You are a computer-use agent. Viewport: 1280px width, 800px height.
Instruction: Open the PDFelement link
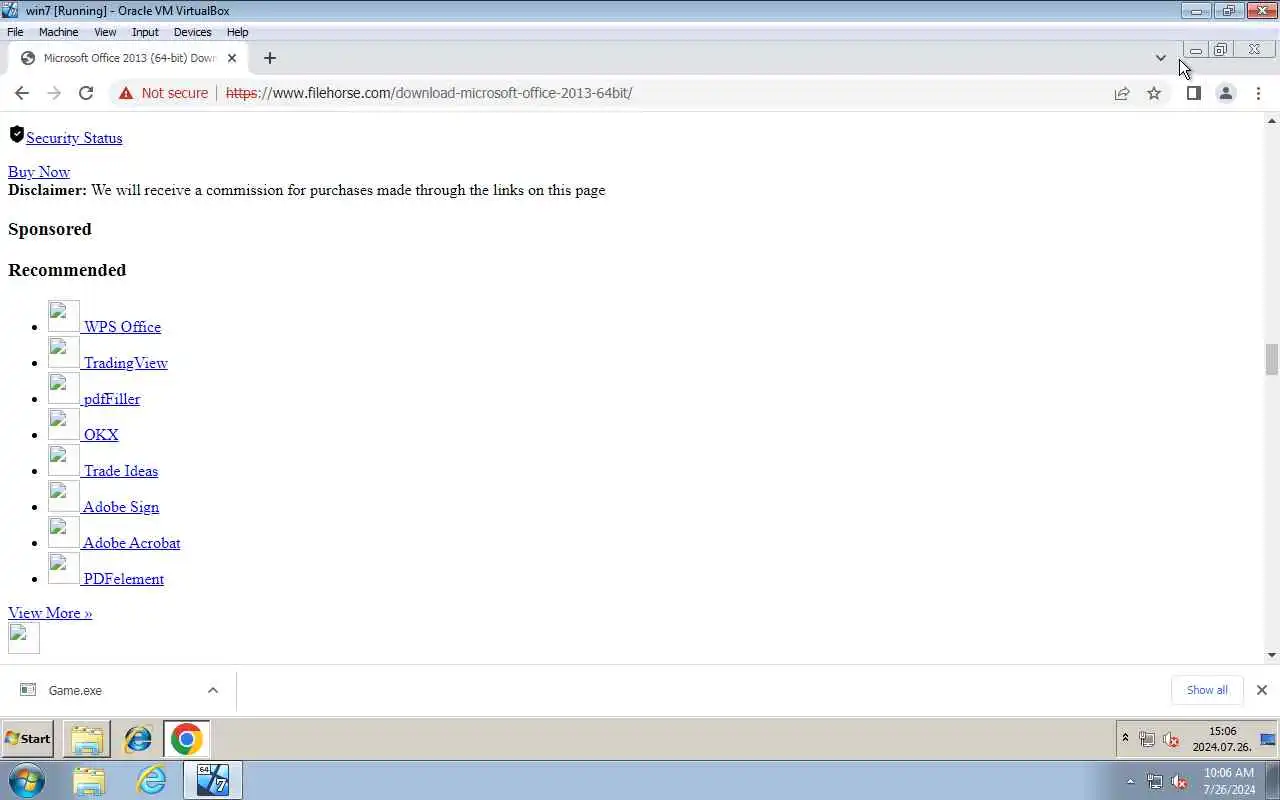coord(123,579)
